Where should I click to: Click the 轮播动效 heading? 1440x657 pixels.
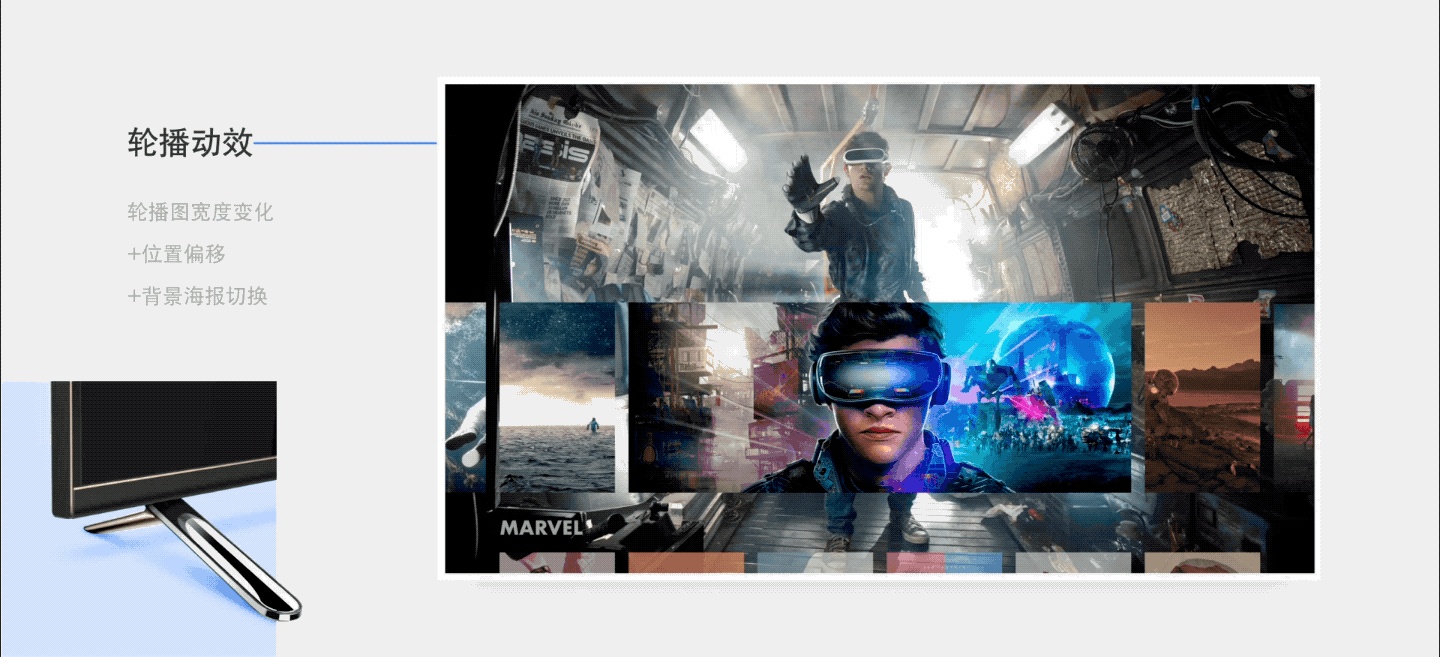190,143
